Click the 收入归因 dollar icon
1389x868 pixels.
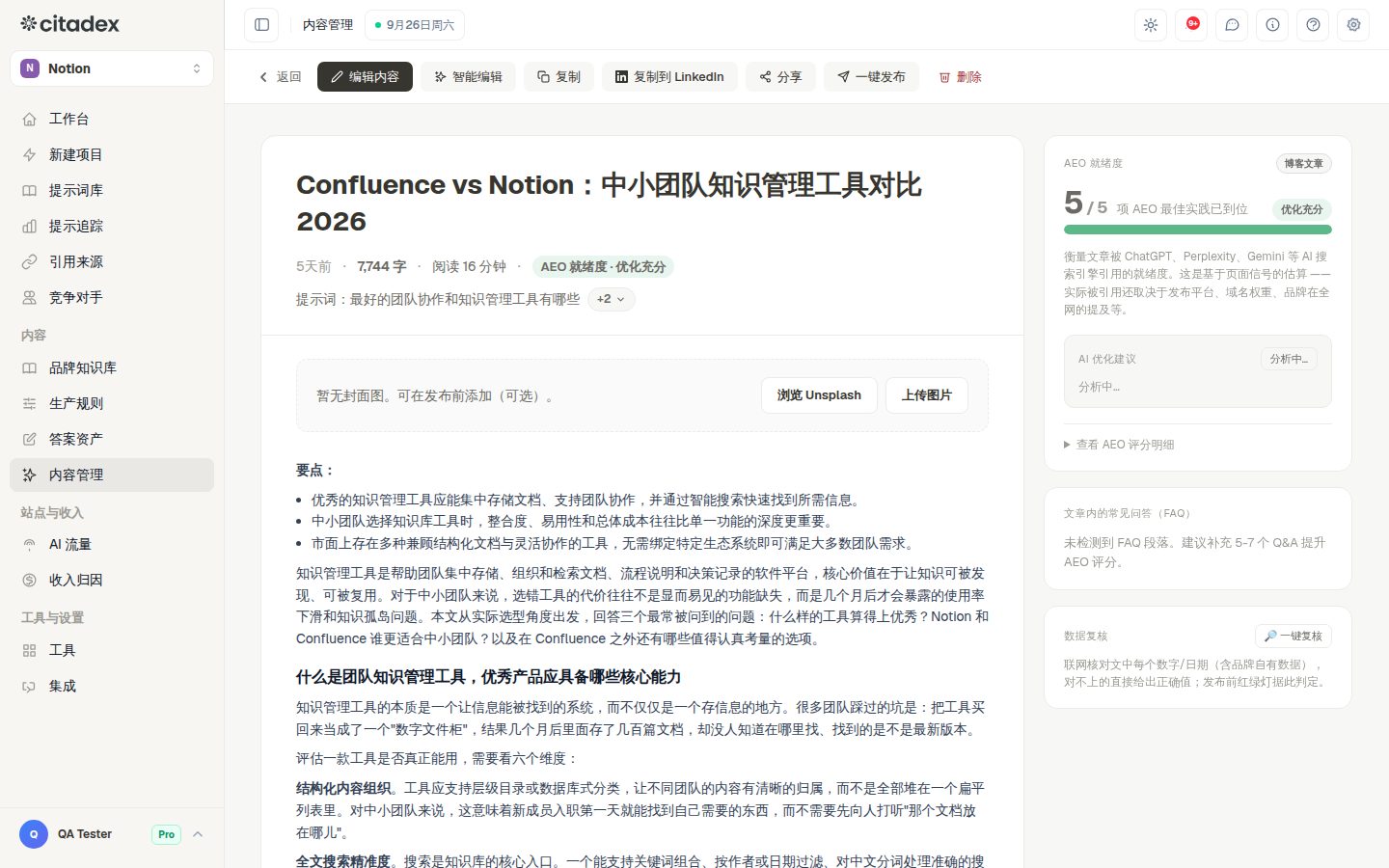coord(29,580)
